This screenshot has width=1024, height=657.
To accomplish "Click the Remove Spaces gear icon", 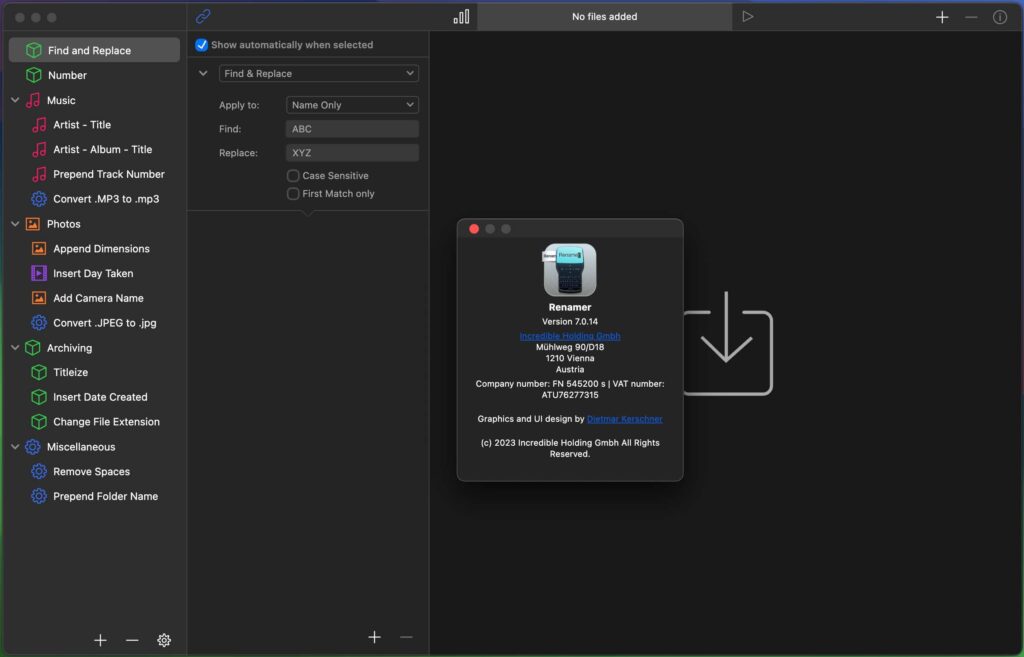I will [x=38, y=471].
